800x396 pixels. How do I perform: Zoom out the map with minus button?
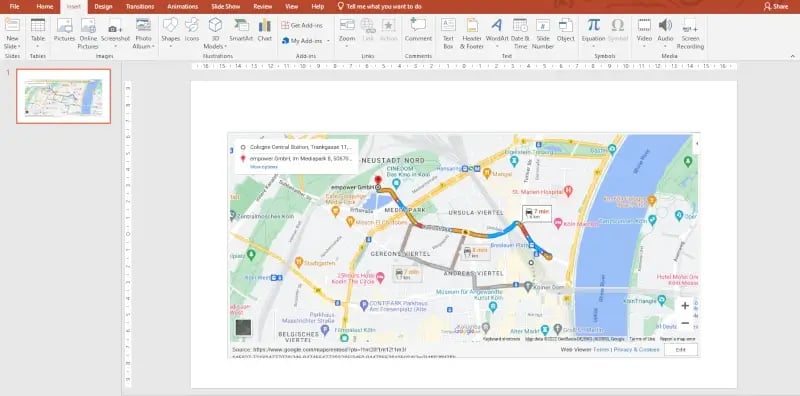685,323
